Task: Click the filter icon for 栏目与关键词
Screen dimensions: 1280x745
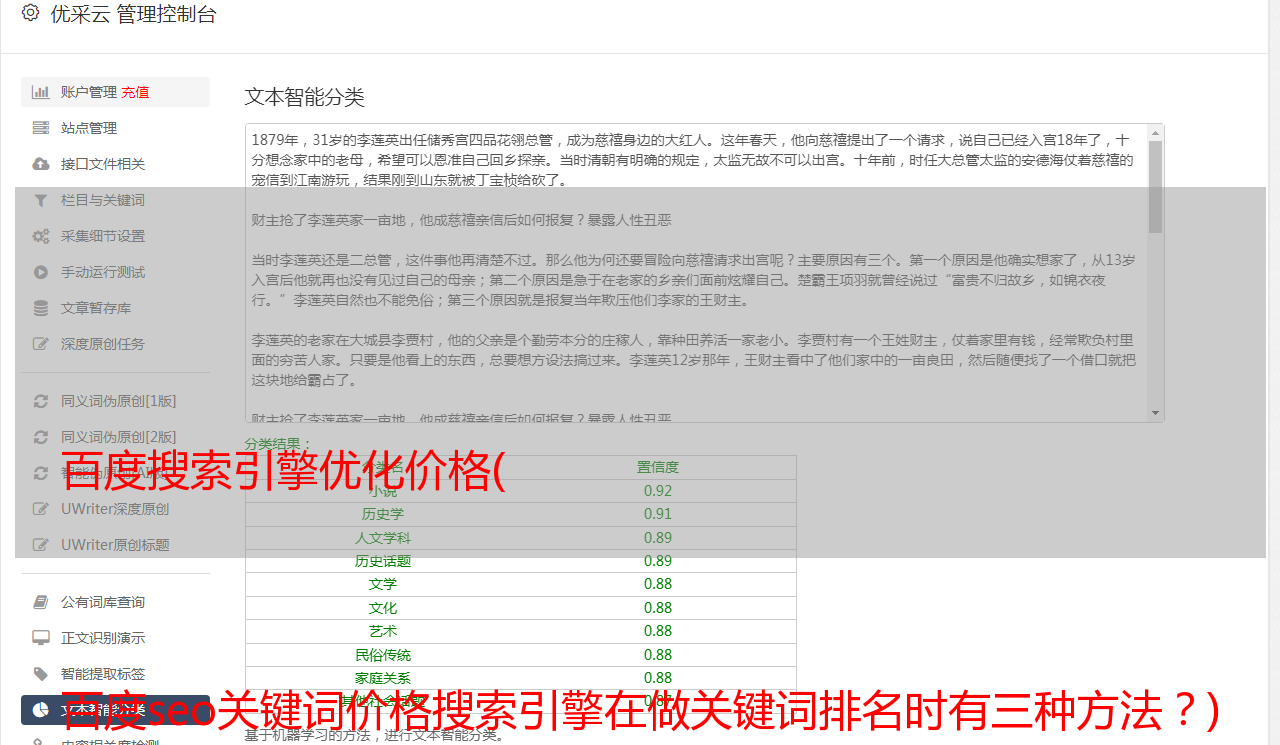Action: click(x=41, y=200)
